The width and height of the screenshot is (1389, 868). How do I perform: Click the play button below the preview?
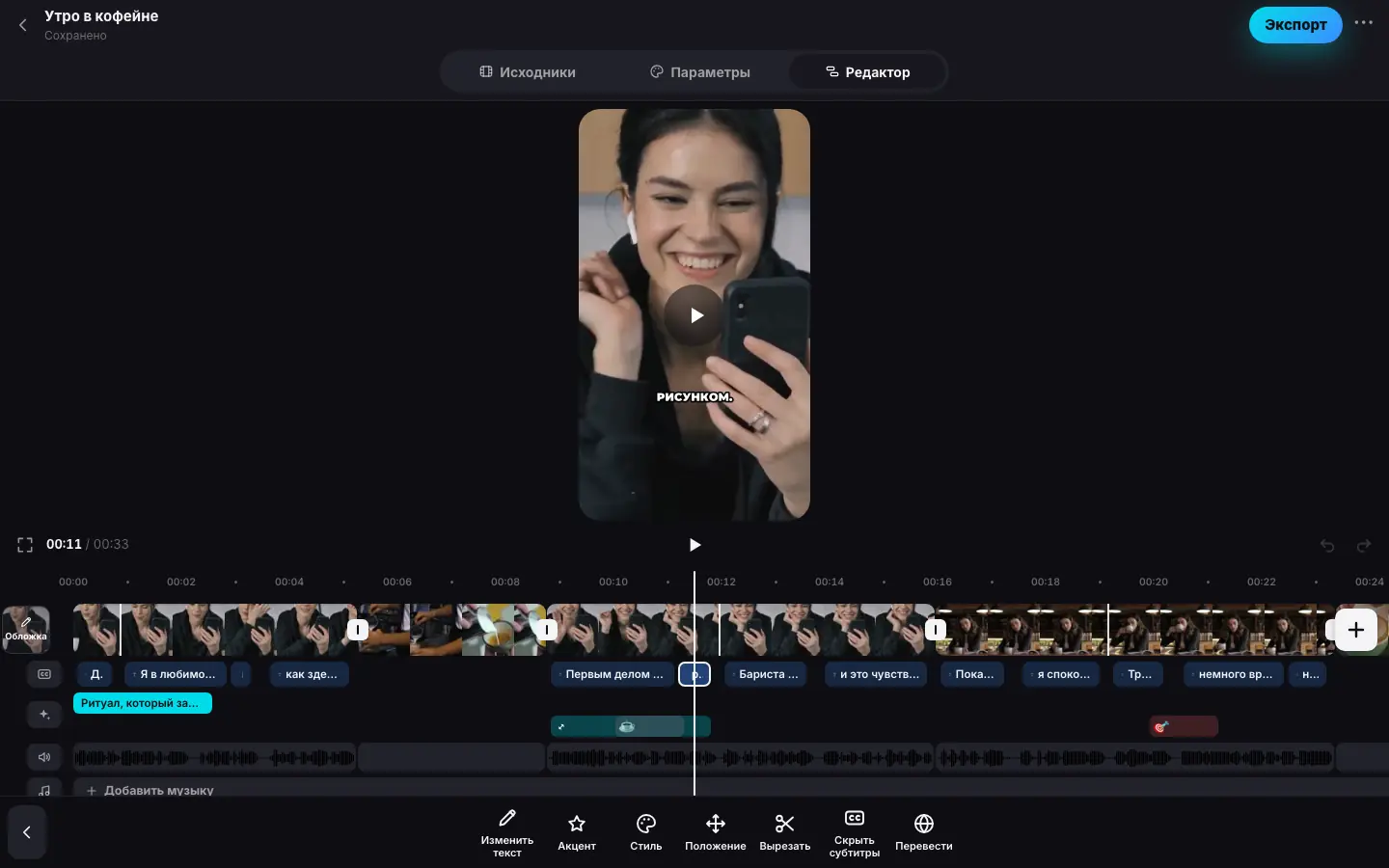(694, 545)
